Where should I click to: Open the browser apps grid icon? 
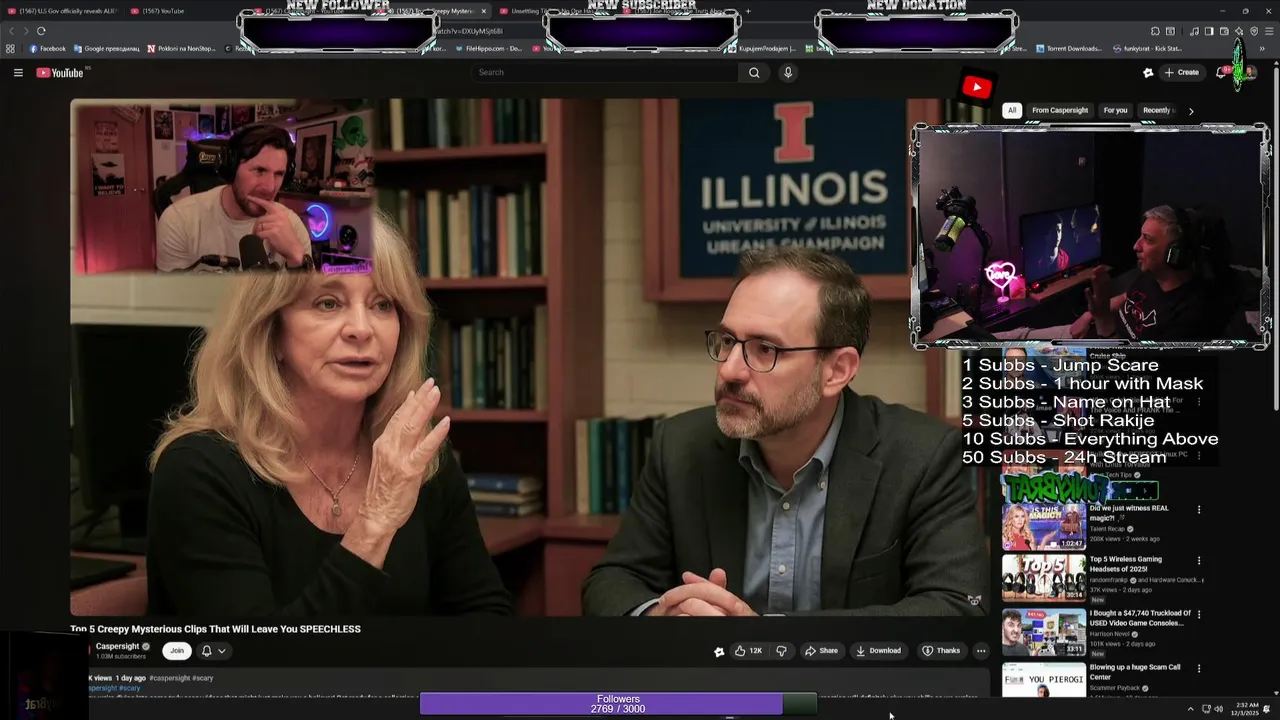pos(11,48)
